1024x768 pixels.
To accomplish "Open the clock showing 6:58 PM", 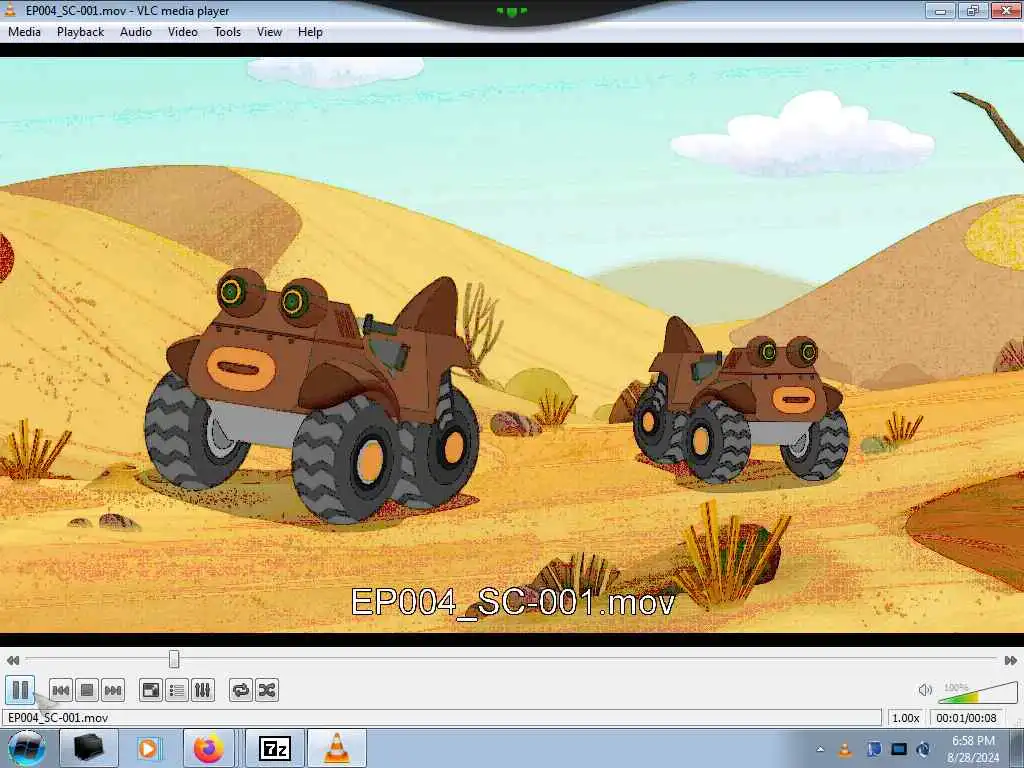I will (x=973, y=749).
